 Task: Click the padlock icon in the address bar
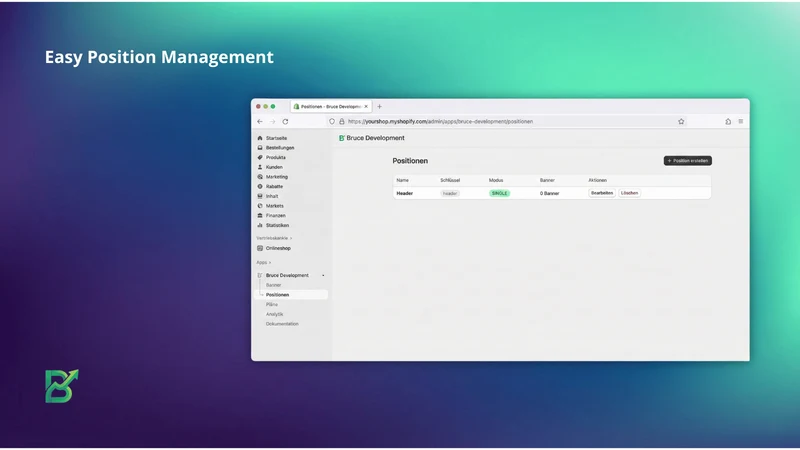[342, 121]
